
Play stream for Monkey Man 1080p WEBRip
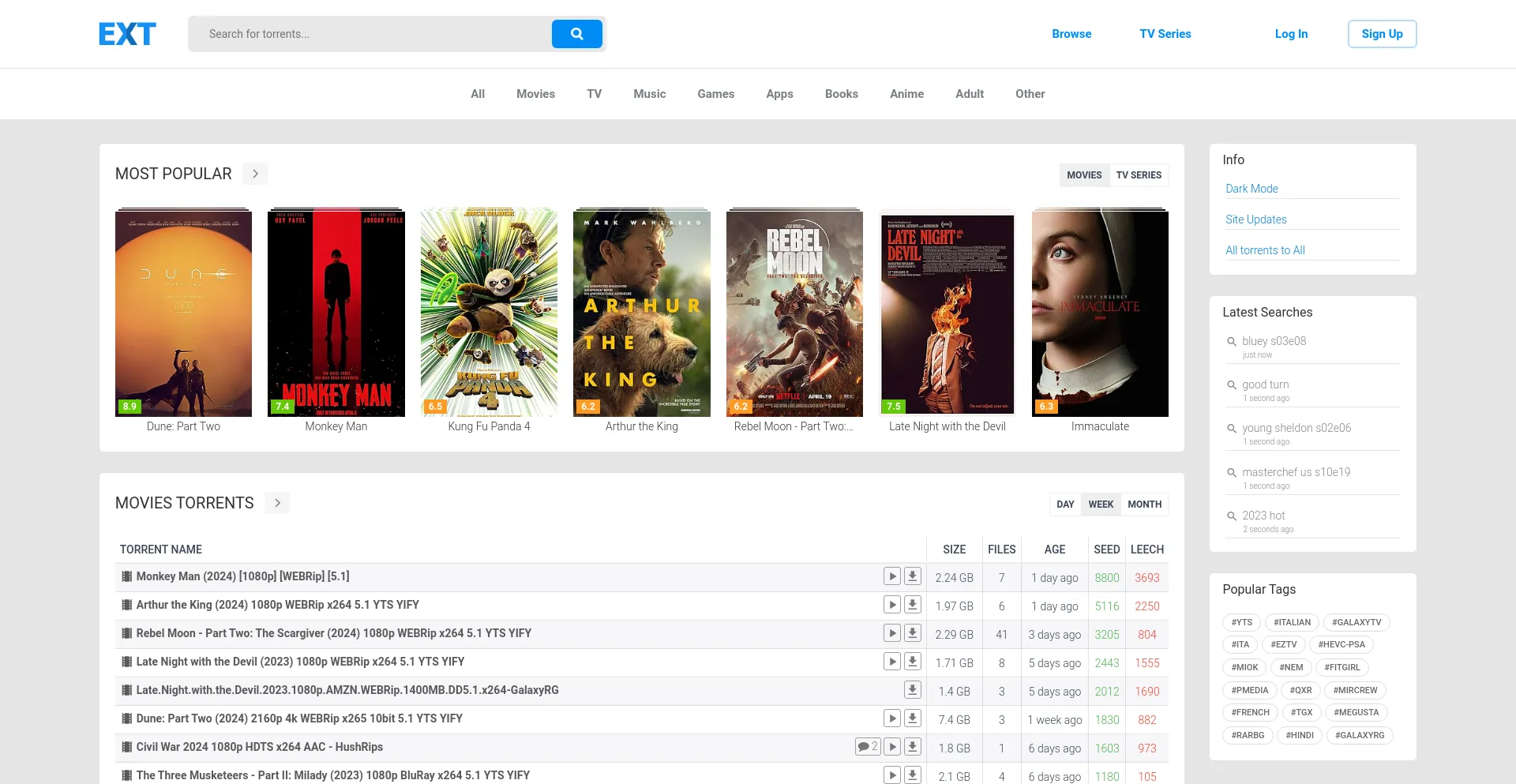point(892,576)
